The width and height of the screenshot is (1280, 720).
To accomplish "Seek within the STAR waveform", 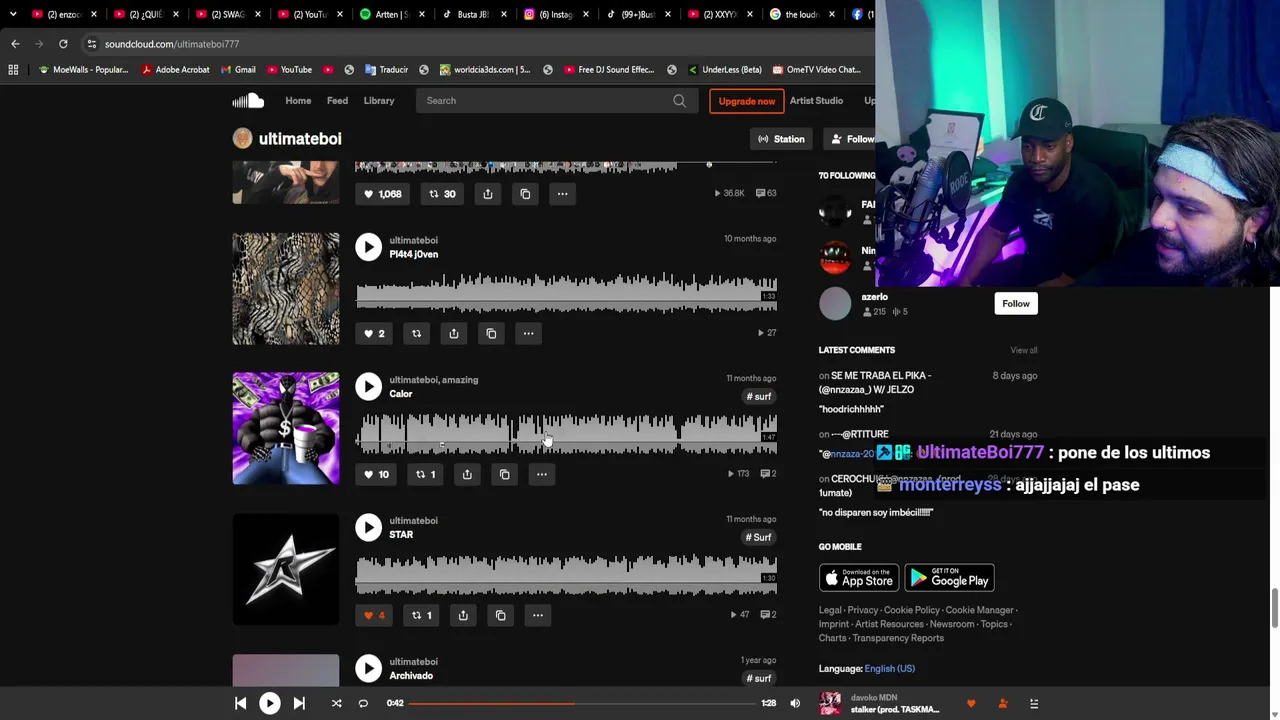I will point(566,574).
